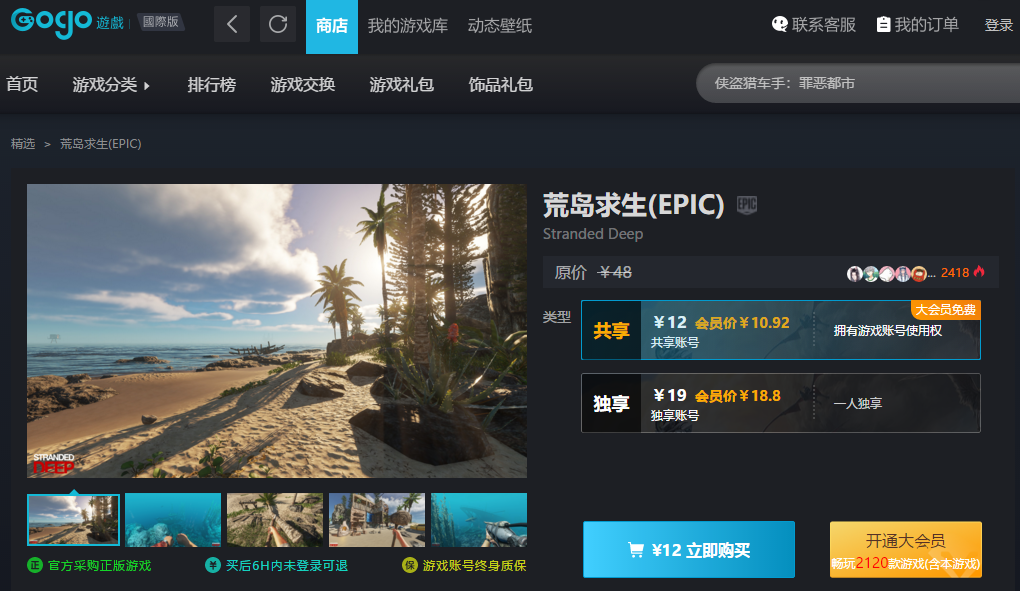Open the 我的游戏库 tab
Image resolution: width=1020 pixels, height=591 pixels.
[408, 26]
